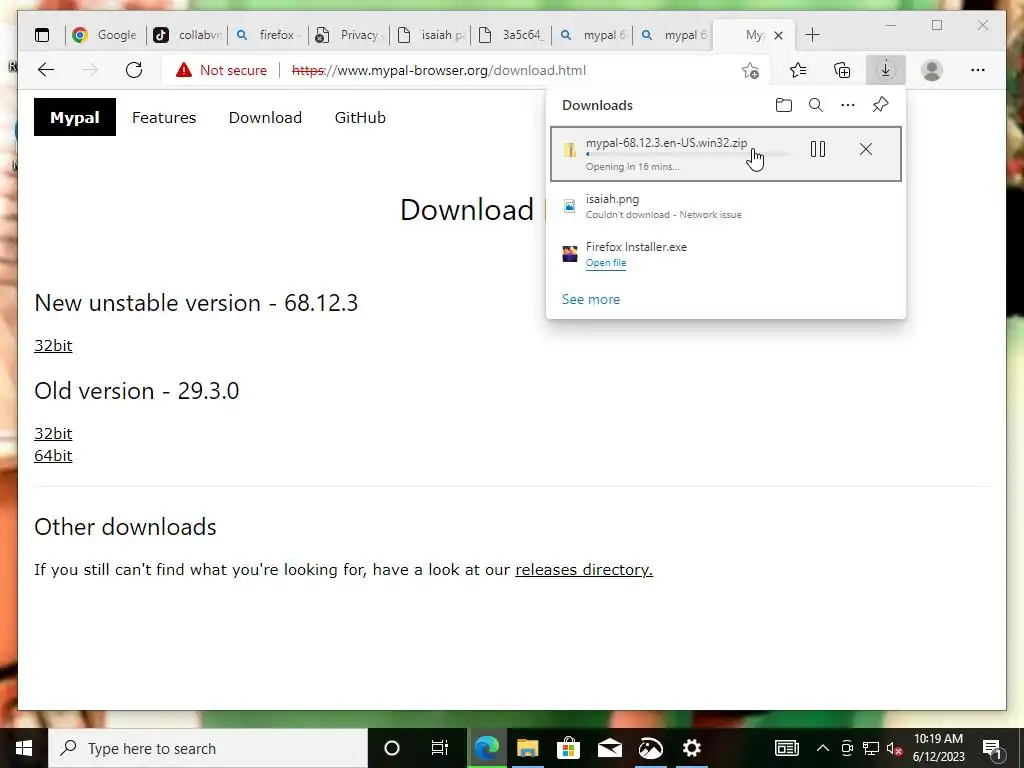
Task: Switch to the isaiah page tab
Action: point(430,35)
